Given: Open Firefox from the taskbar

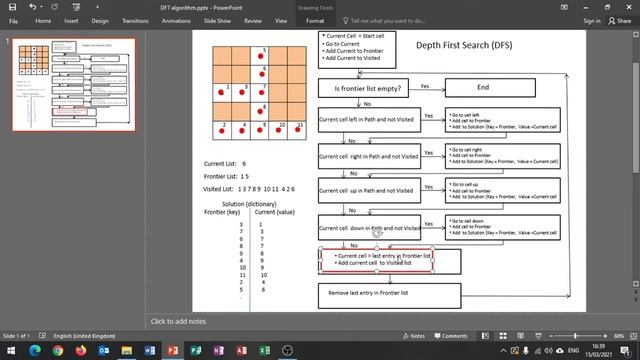Looking at the screenshot, I should [x=81, y=351].
